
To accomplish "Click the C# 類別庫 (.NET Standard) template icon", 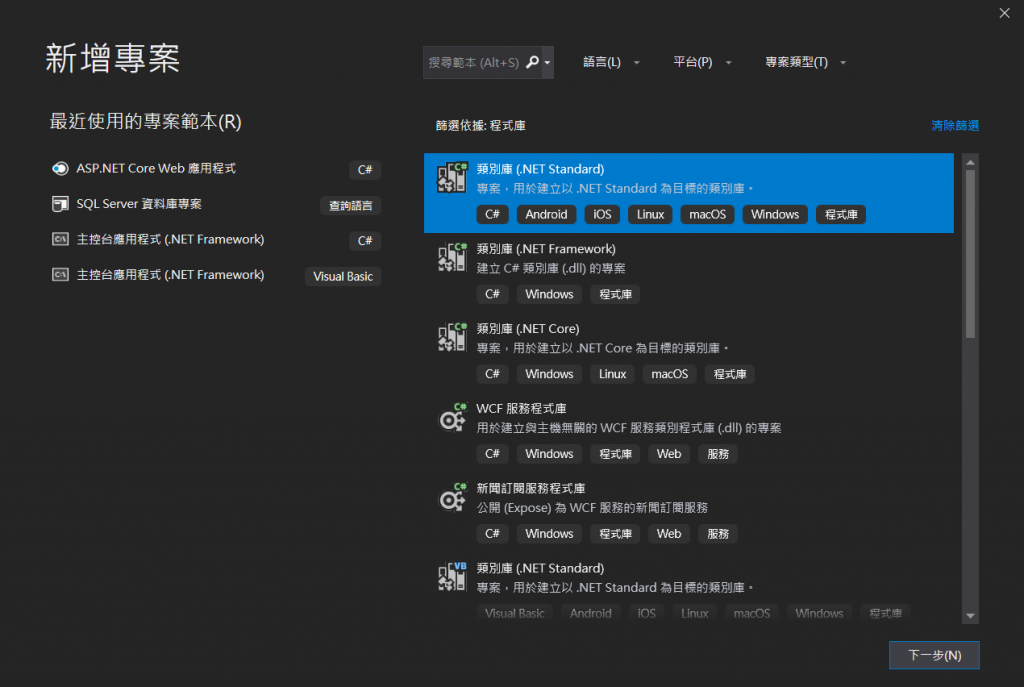I will 453,177.
